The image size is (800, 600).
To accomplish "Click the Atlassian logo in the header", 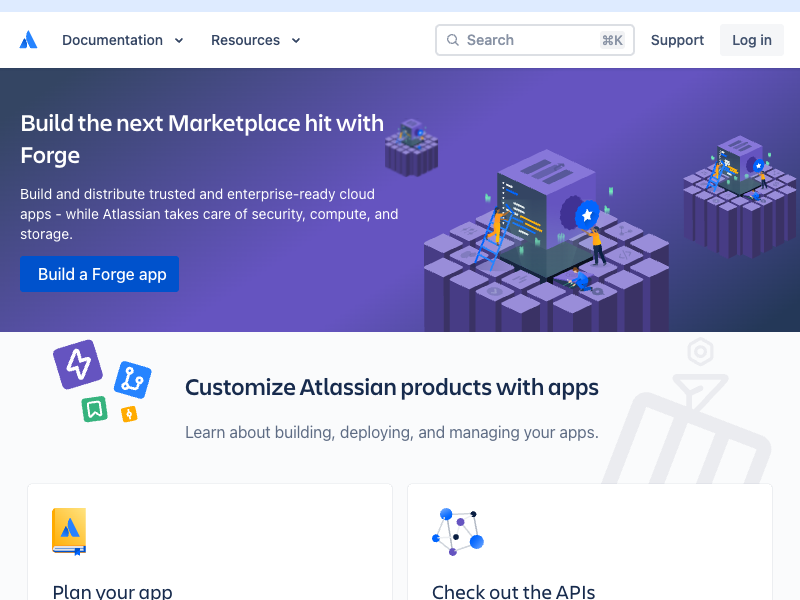I will [x=29, y=40].
